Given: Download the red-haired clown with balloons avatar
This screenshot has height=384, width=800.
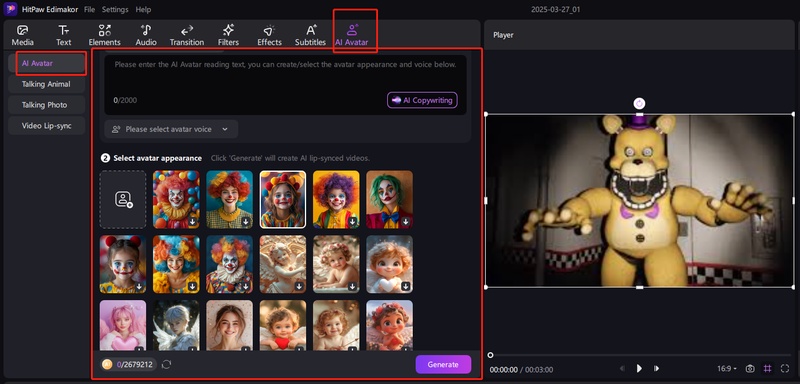Looking at the screenshot, I should (192, 222).
